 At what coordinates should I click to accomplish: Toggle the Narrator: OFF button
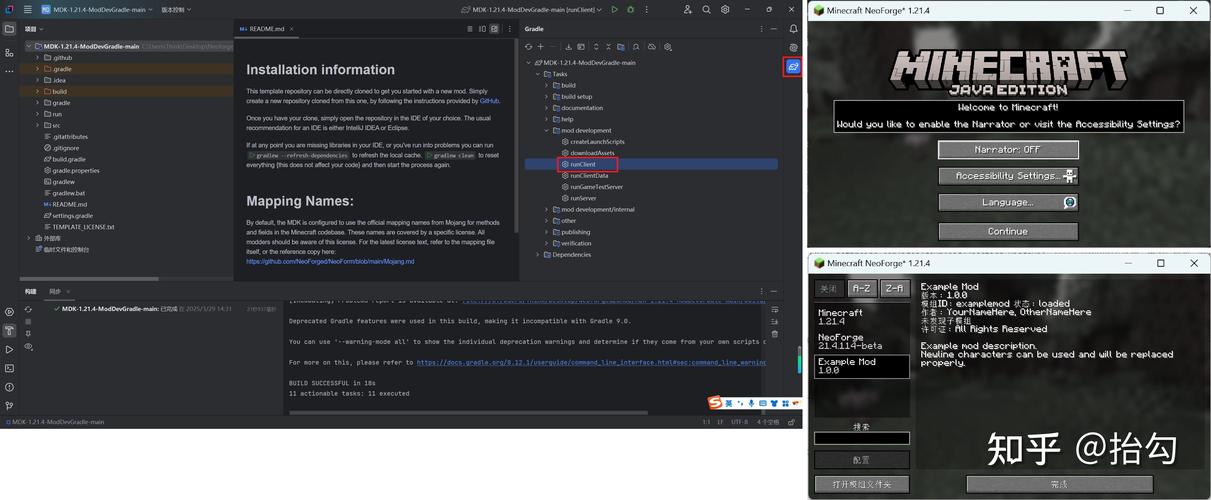(1008, 150)
